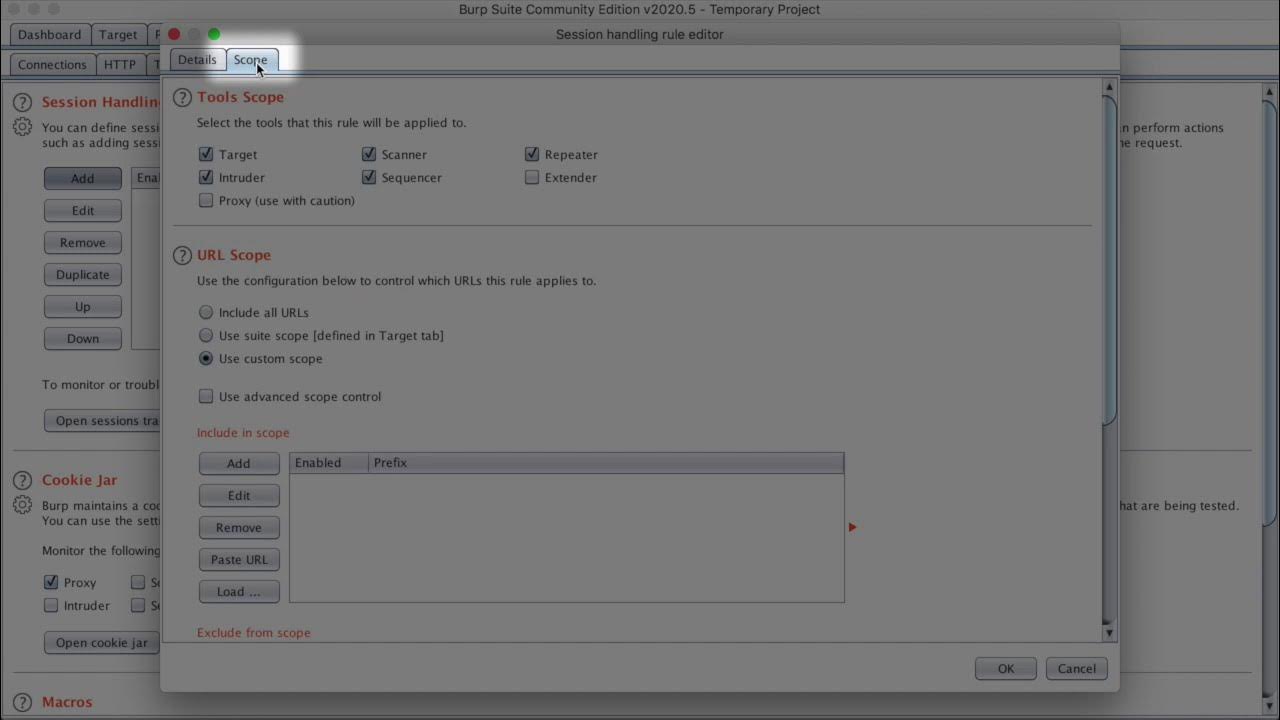Load scope entries with Load ... button
This screenshot has height=720, width=1280.
(x=239, y=591)
